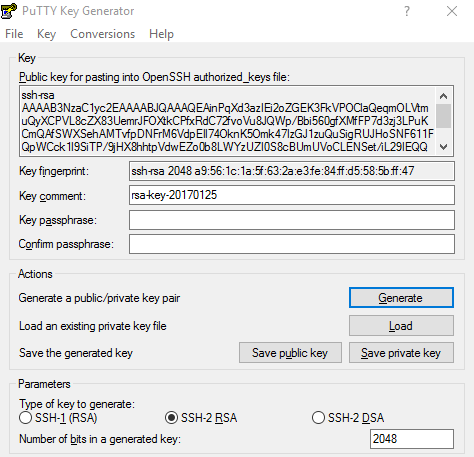Click the Generate button

coord(401,298)
